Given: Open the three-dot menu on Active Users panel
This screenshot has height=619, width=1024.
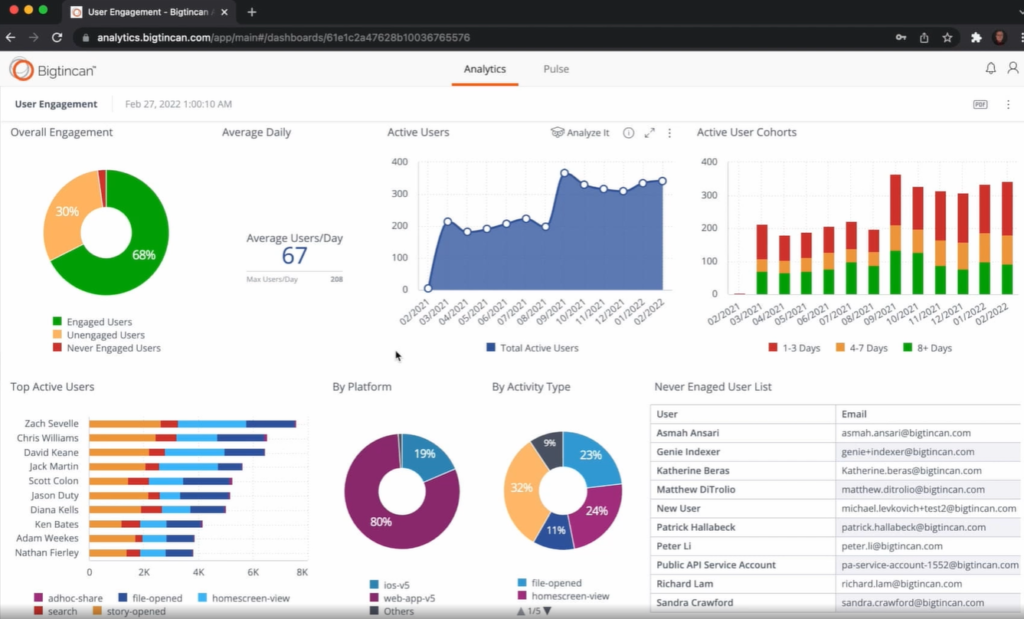Looking at the screenshot, I should point(669,132).
